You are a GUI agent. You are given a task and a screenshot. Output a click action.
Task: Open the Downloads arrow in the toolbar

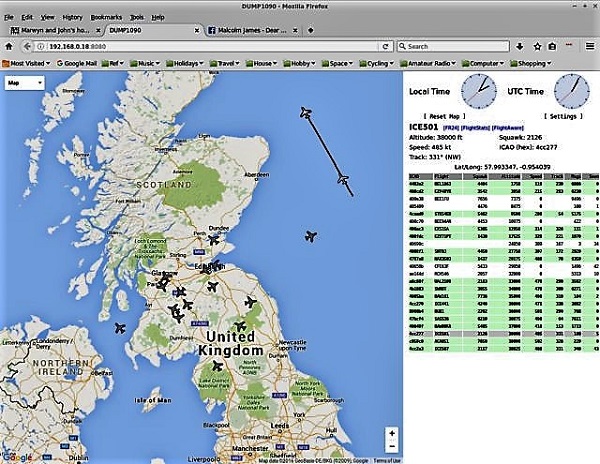tap(520, 46)
